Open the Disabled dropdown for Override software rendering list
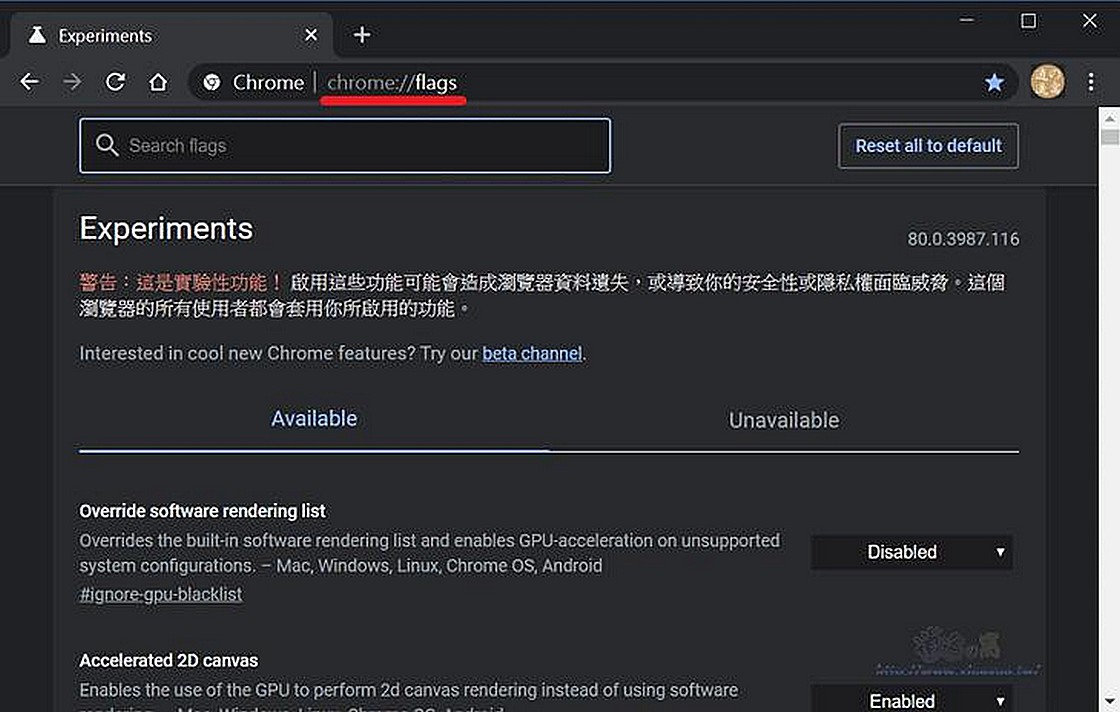 911,552
